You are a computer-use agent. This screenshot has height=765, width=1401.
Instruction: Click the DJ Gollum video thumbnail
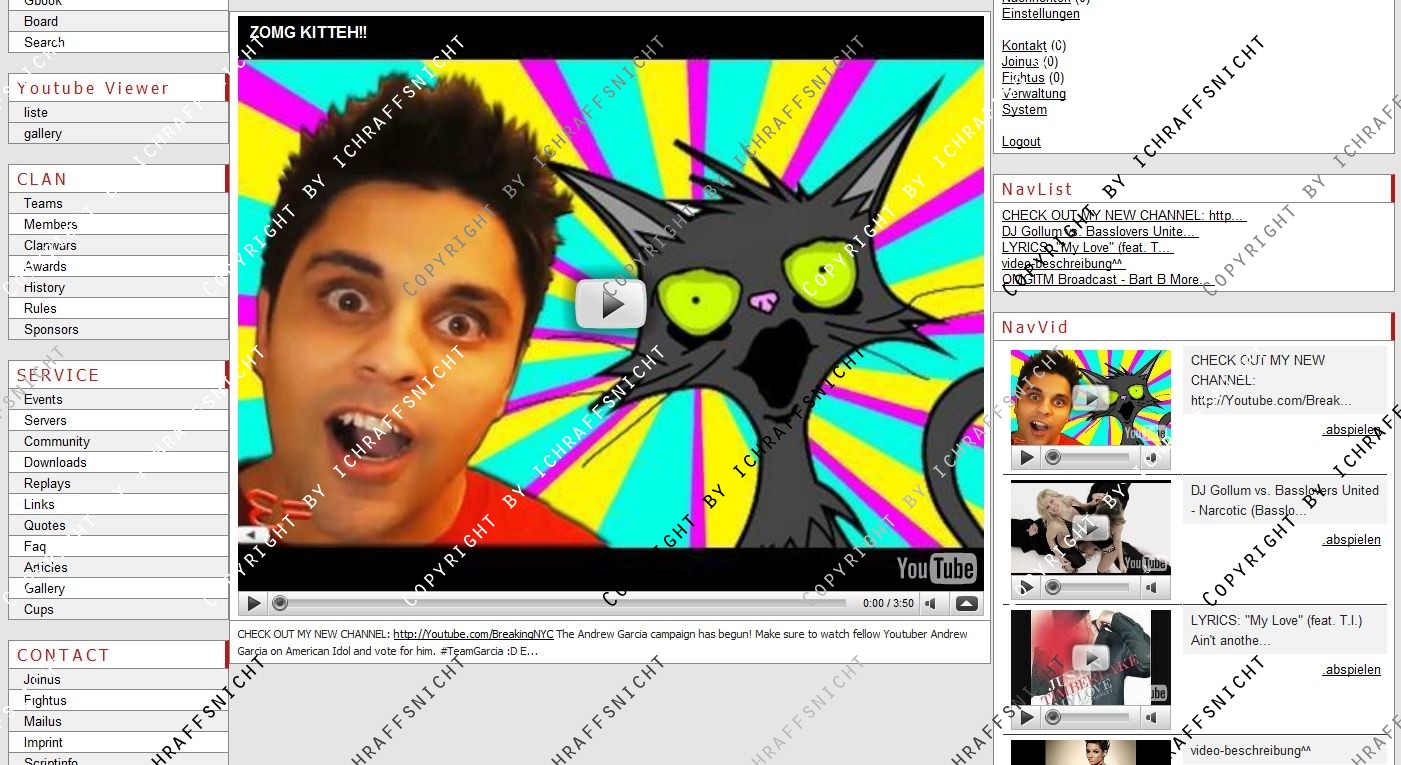tap(1090, 527)
